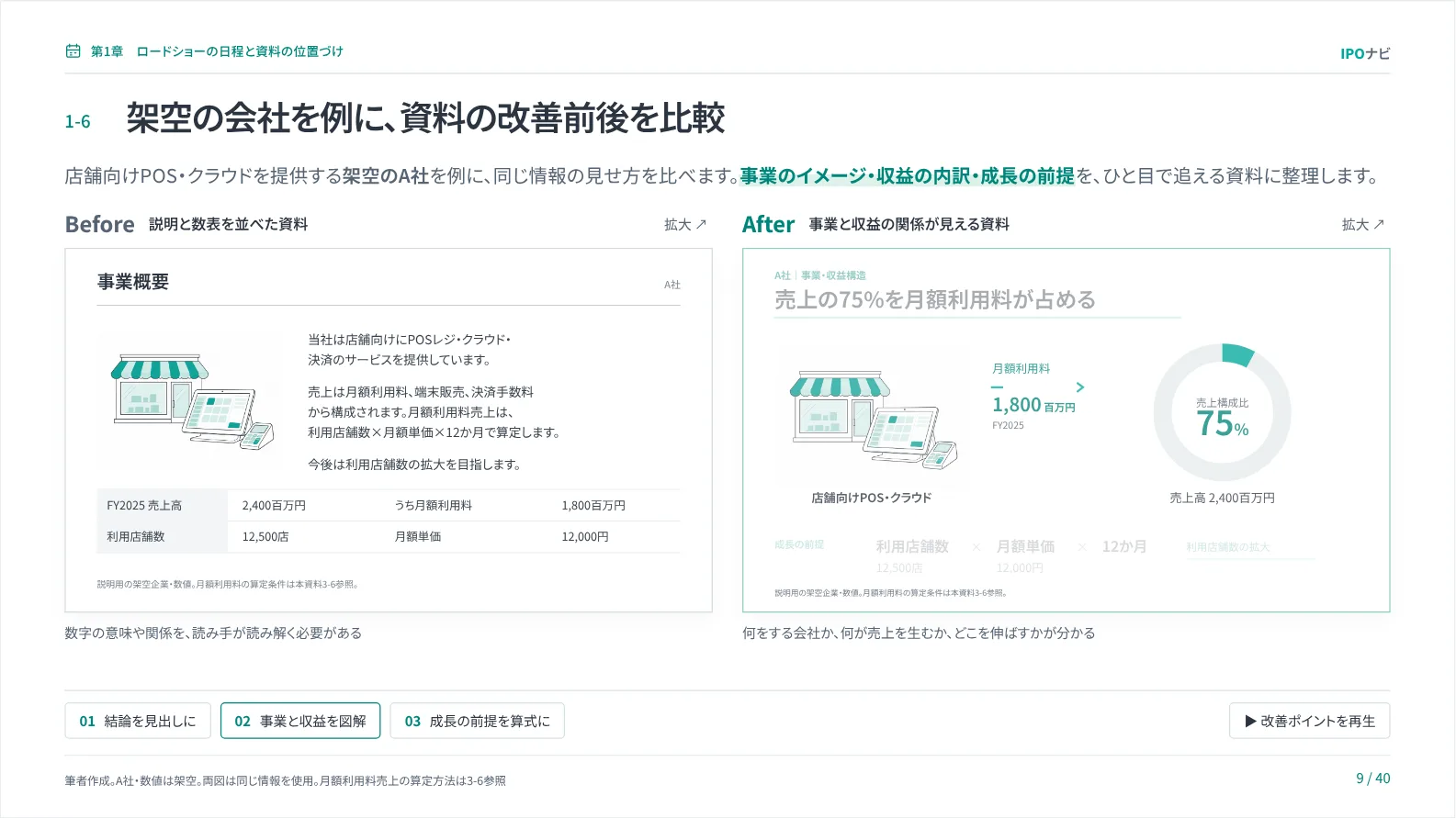Image resolution: width=1456 pixels, height=818 pixels.
Task: Open the IPOナビ logo link
Action: tap(1365, 53)
